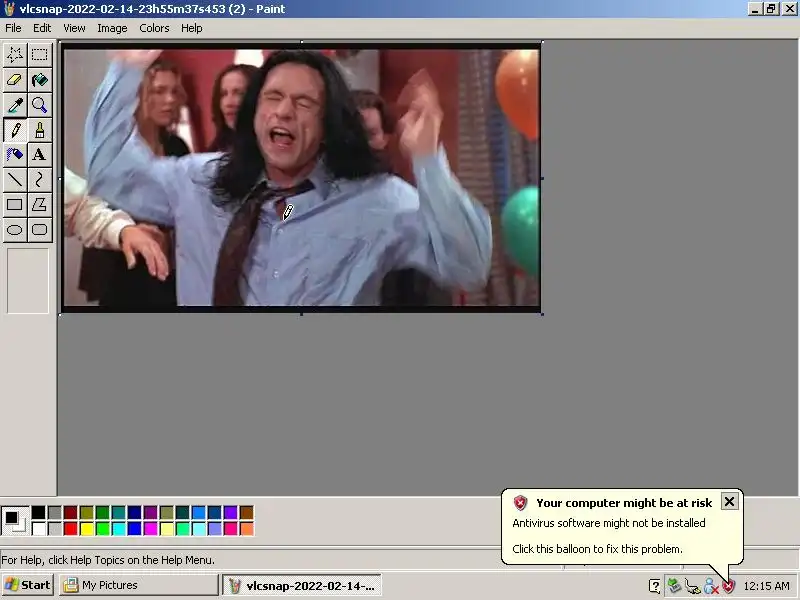Click the Windows Messenger tray icon

tap(711, 586)
